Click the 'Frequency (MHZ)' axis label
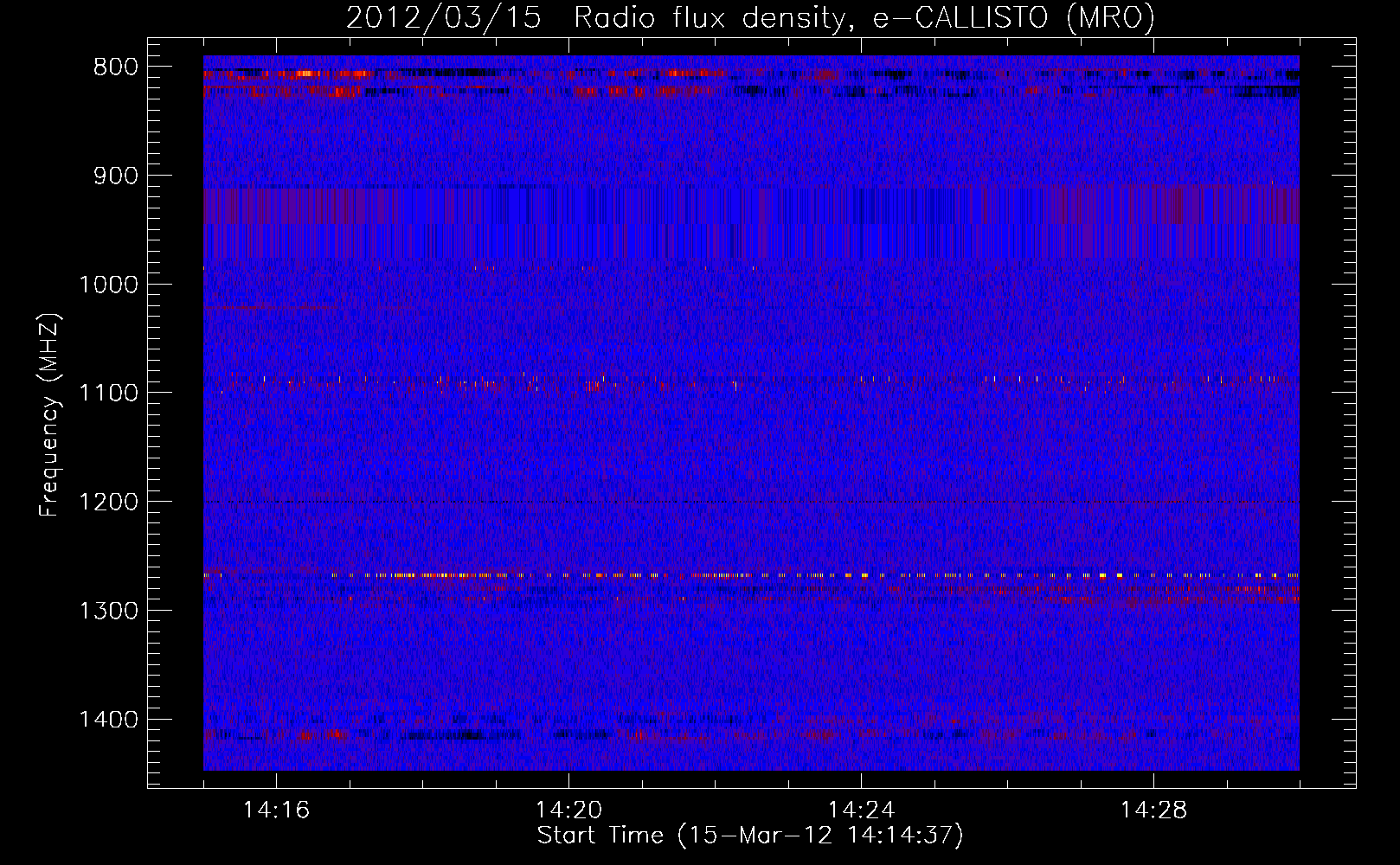Viewport: 1400px width, 865px height. 49,415
